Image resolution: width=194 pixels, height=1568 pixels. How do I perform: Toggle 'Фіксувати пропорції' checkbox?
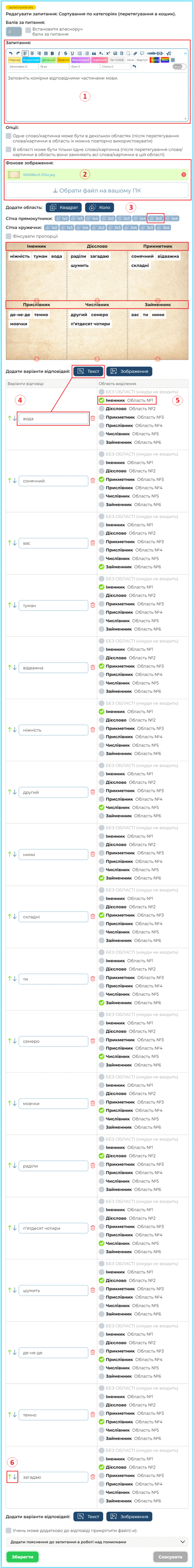[x=9, y=236]
